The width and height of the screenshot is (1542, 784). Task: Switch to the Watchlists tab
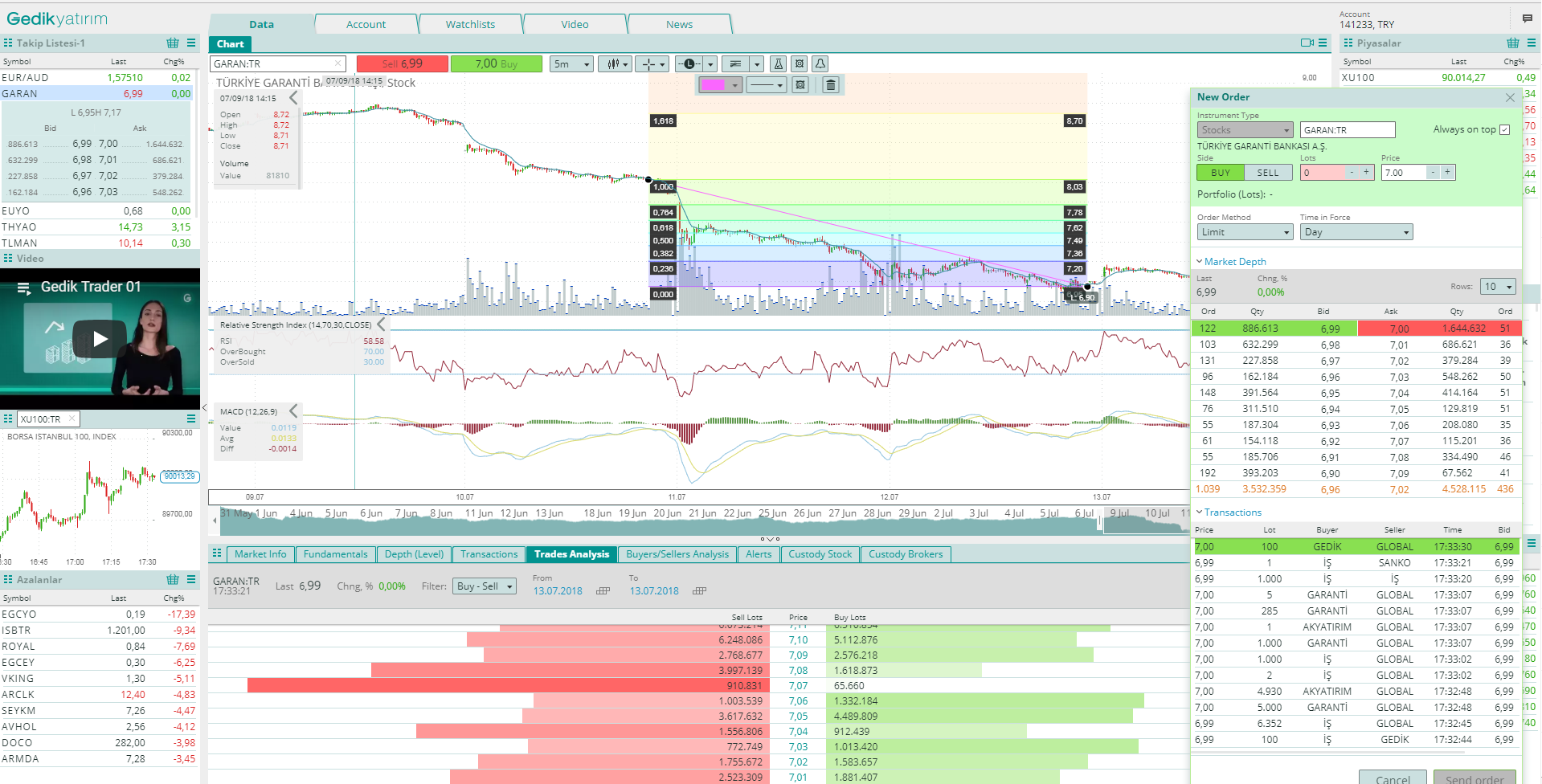click(470, 25)
